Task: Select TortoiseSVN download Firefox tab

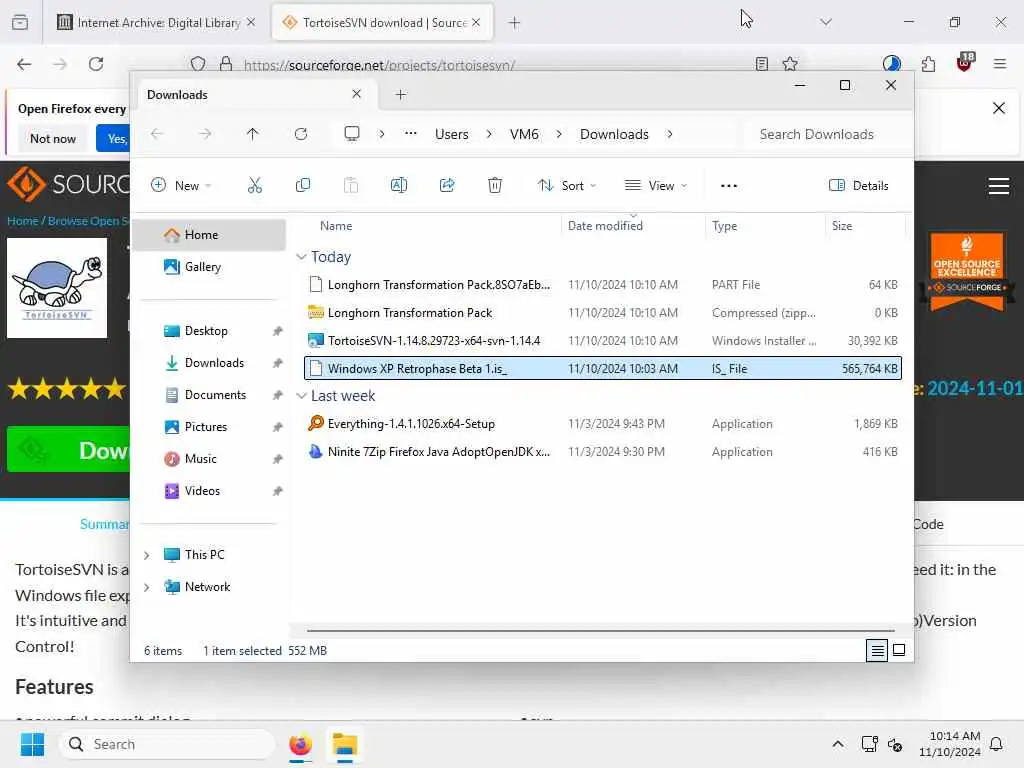Action: [x=382, y=23]
